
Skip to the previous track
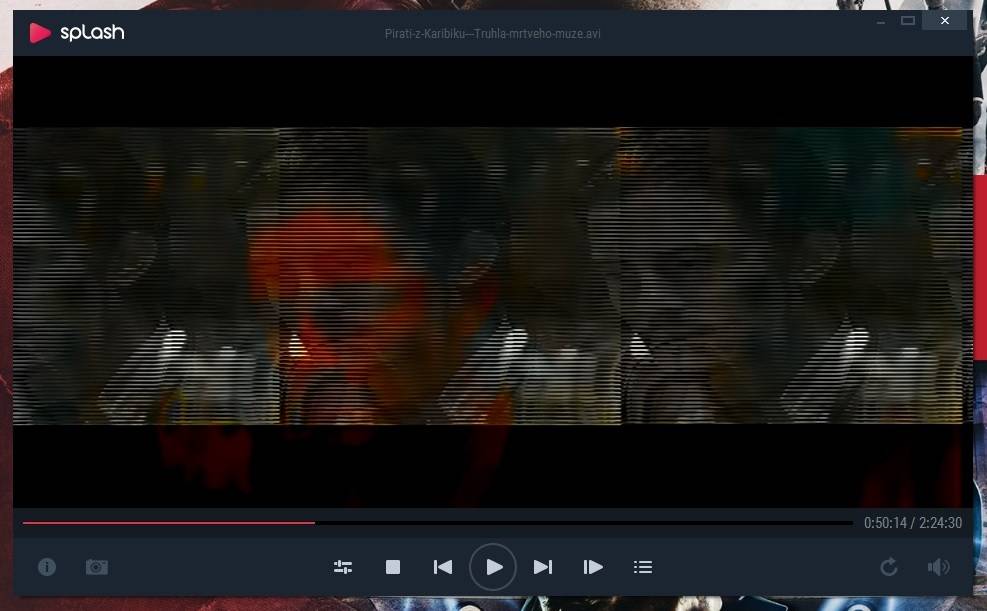443,567
